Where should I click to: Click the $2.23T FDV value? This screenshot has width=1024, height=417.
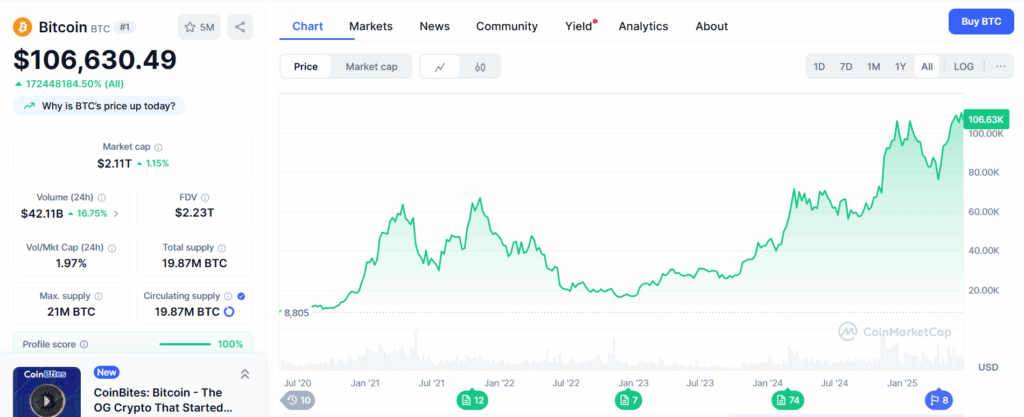(x=194, y=213)
